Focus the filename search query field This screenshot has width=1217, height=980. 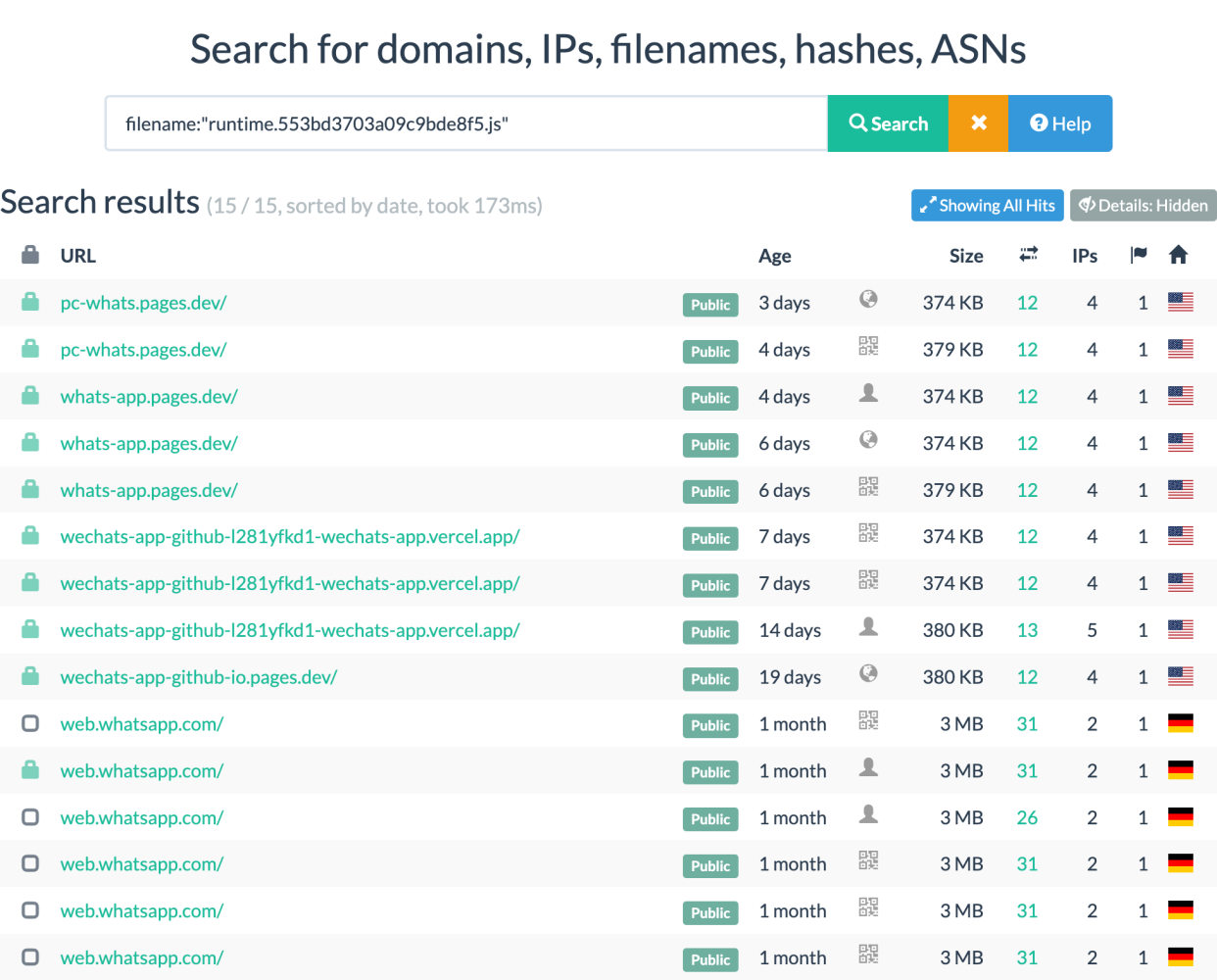466,123
